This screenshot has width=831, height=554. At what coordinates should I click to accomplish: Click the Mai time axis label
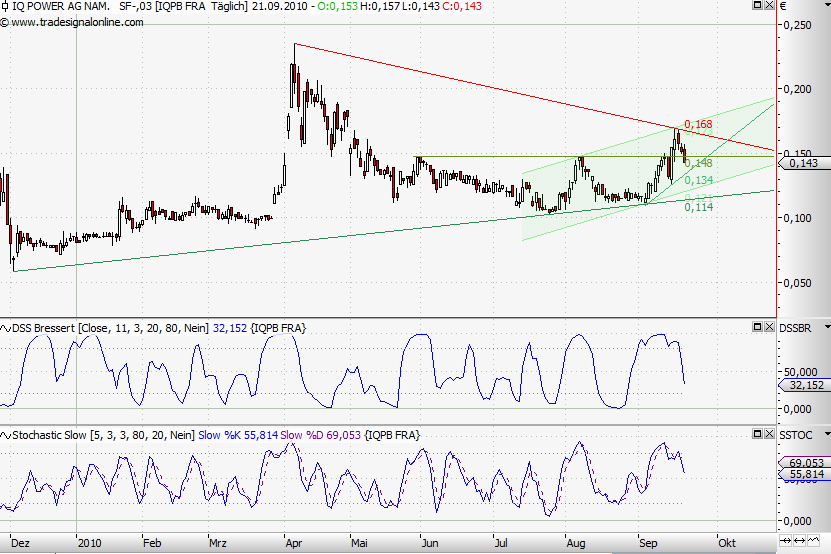point(359,543)
